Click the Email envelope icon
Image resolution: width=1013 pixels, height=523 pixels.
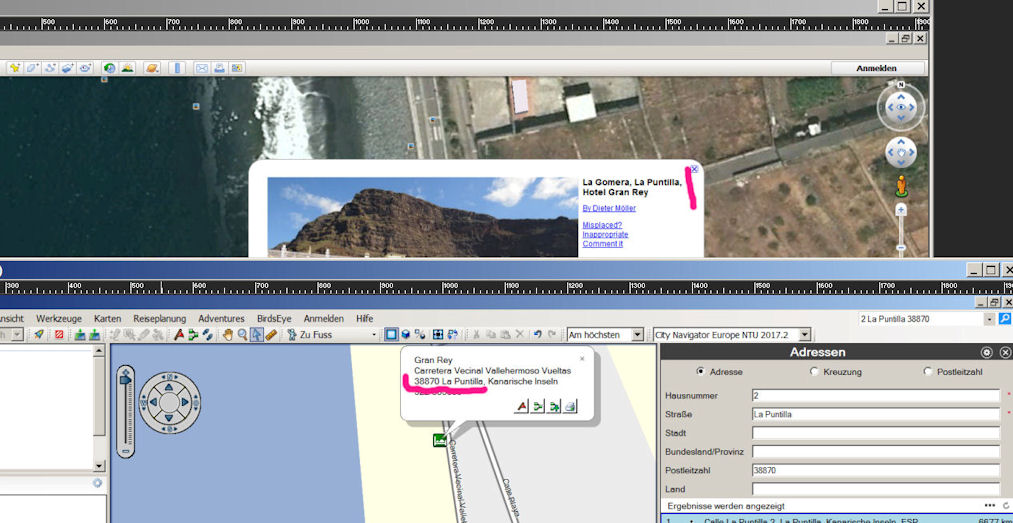pos(202,68)
